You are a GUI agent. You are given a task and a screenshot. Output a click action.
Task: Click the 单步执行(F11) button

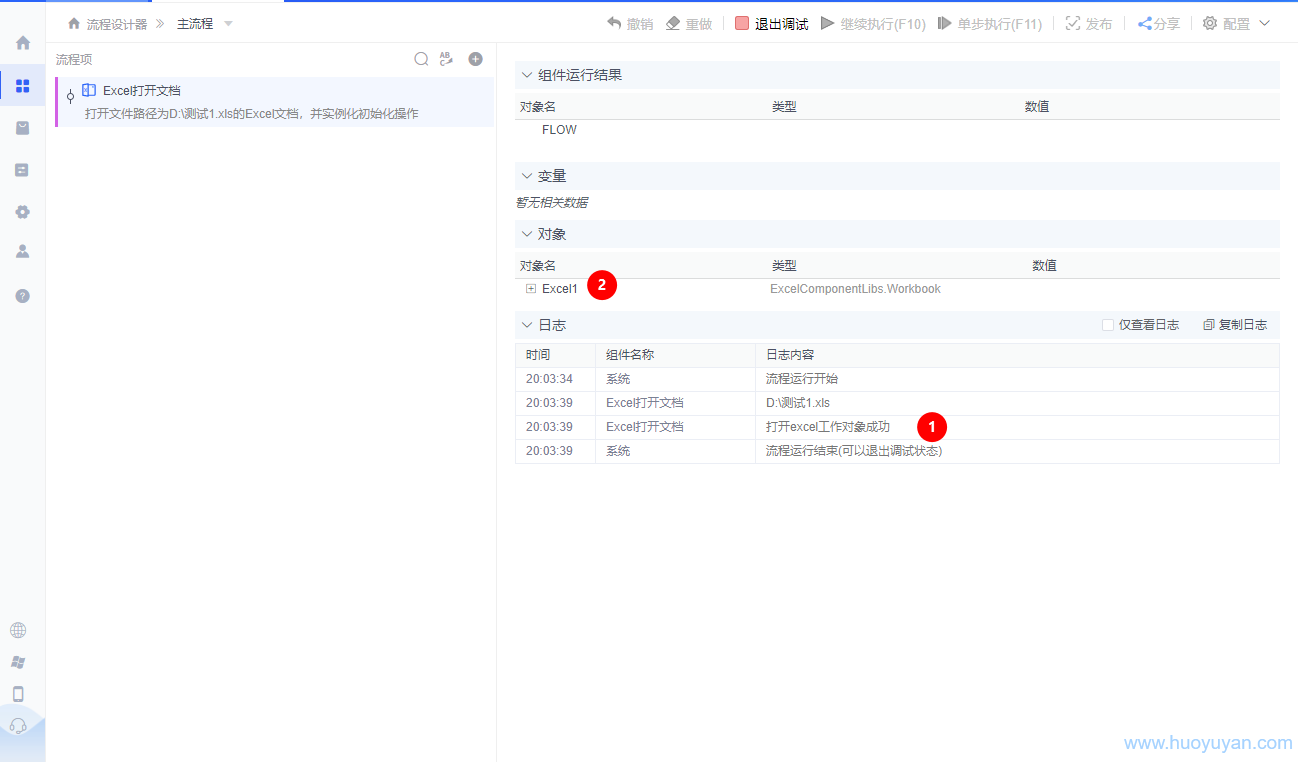(x=990, y=23)
